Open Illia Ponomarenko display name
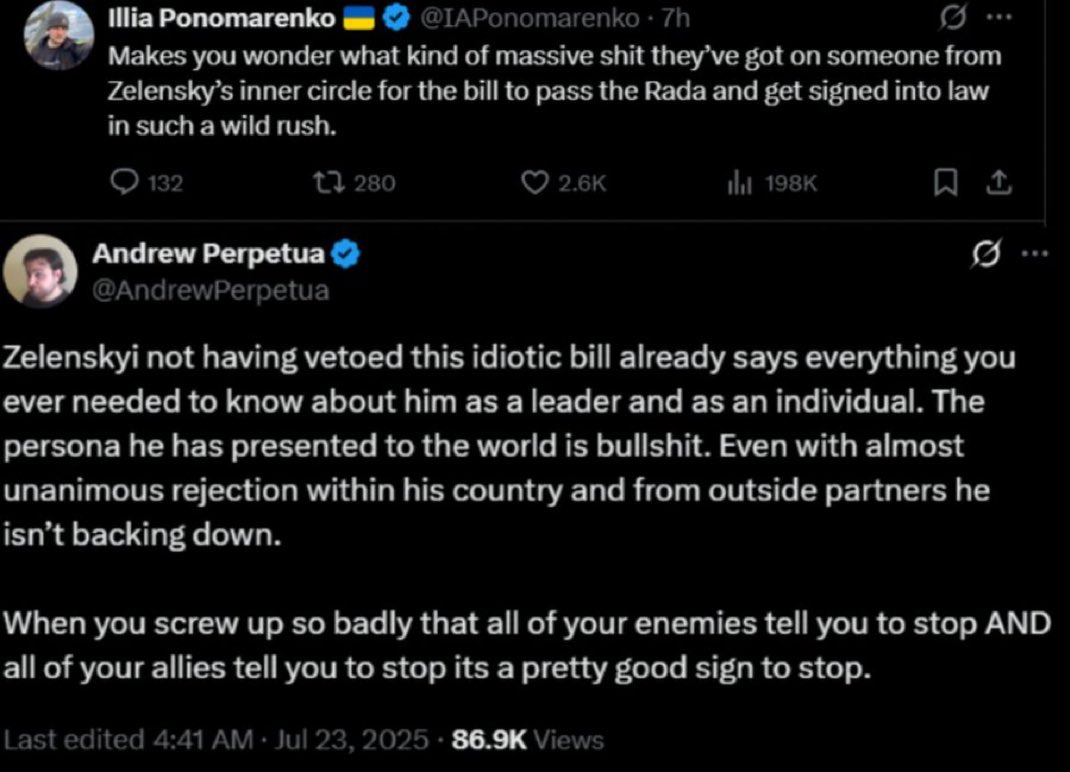 (x=222, y=18)
